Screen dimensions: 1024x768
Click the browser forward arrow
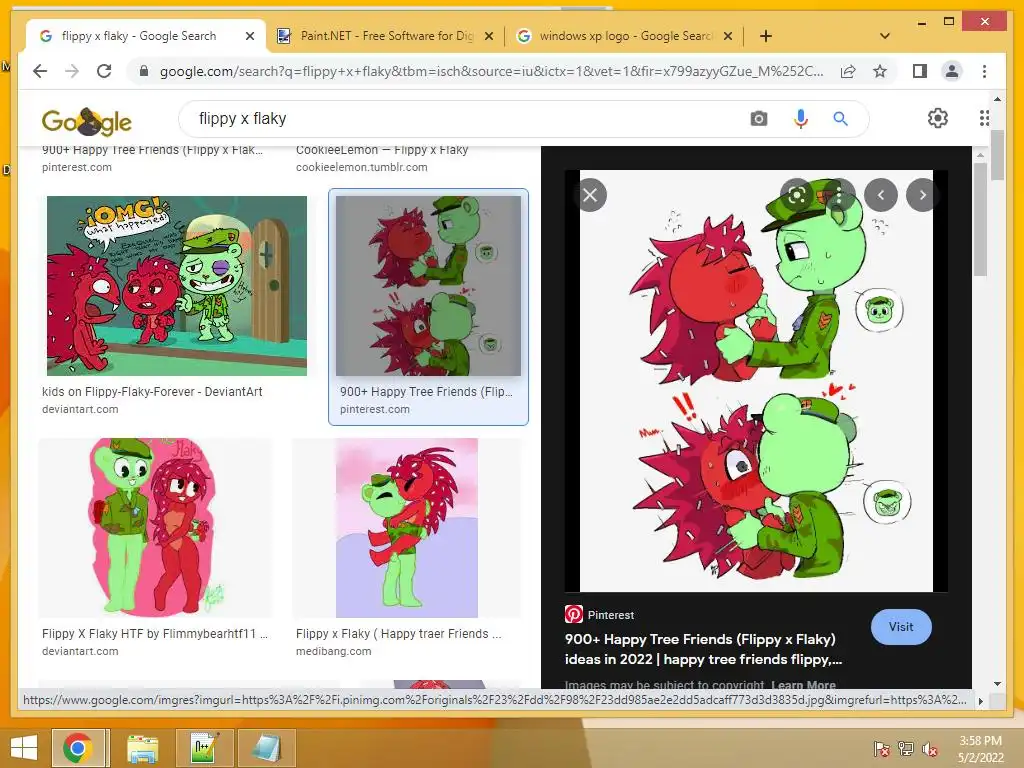(x=72, y=71)
